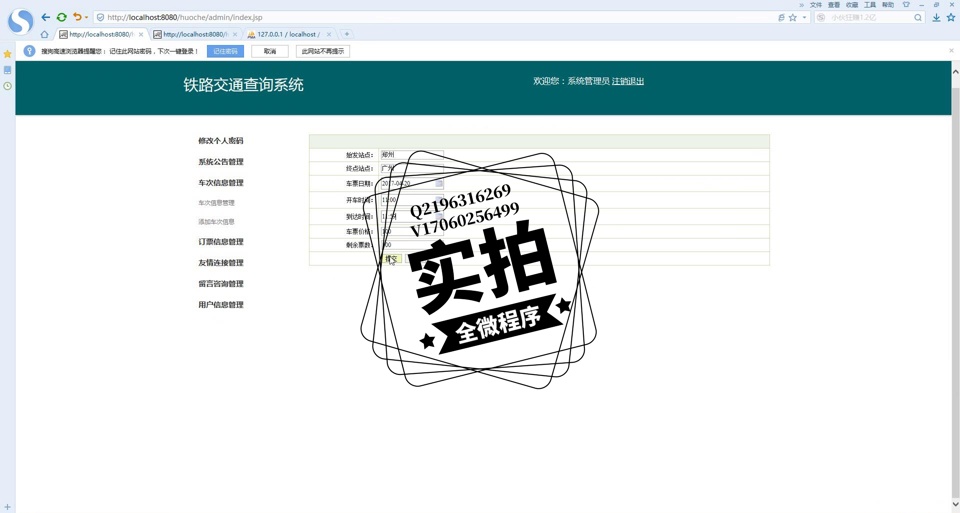
Task: Expand the 订票信息管理 sidebar section
Action: coord(220,242)
